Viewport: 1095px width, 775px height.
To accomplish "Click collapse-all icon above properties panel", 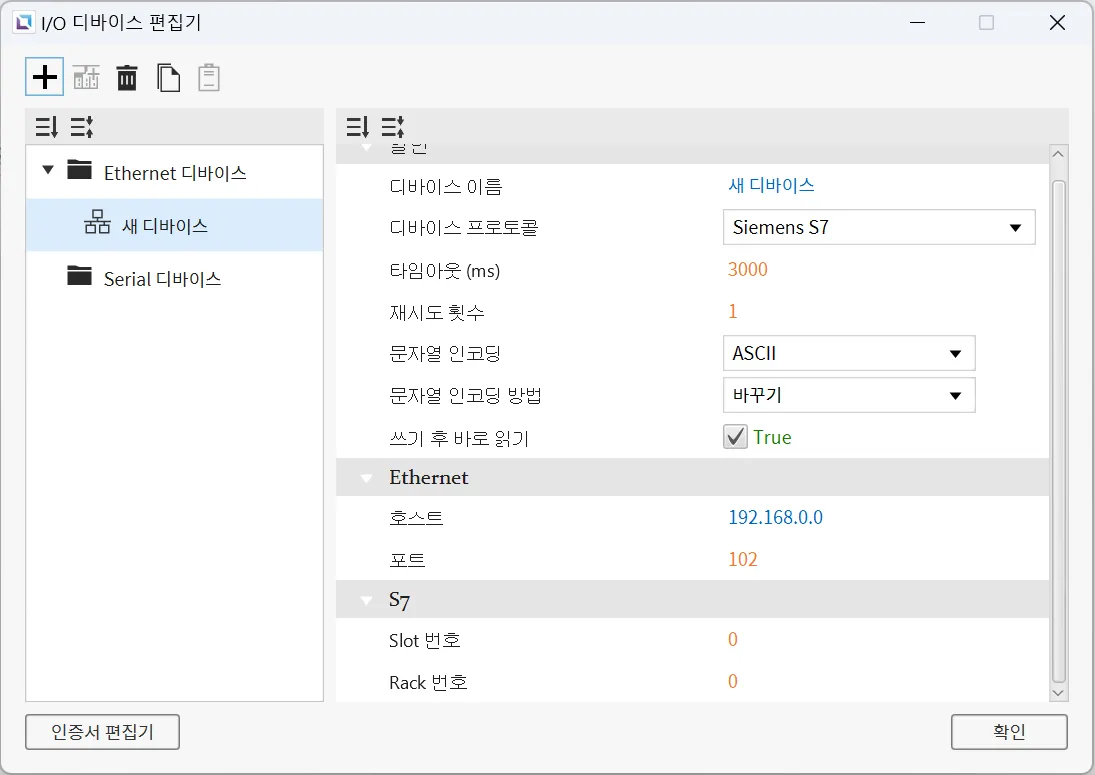I will click(x=392, y=127).
